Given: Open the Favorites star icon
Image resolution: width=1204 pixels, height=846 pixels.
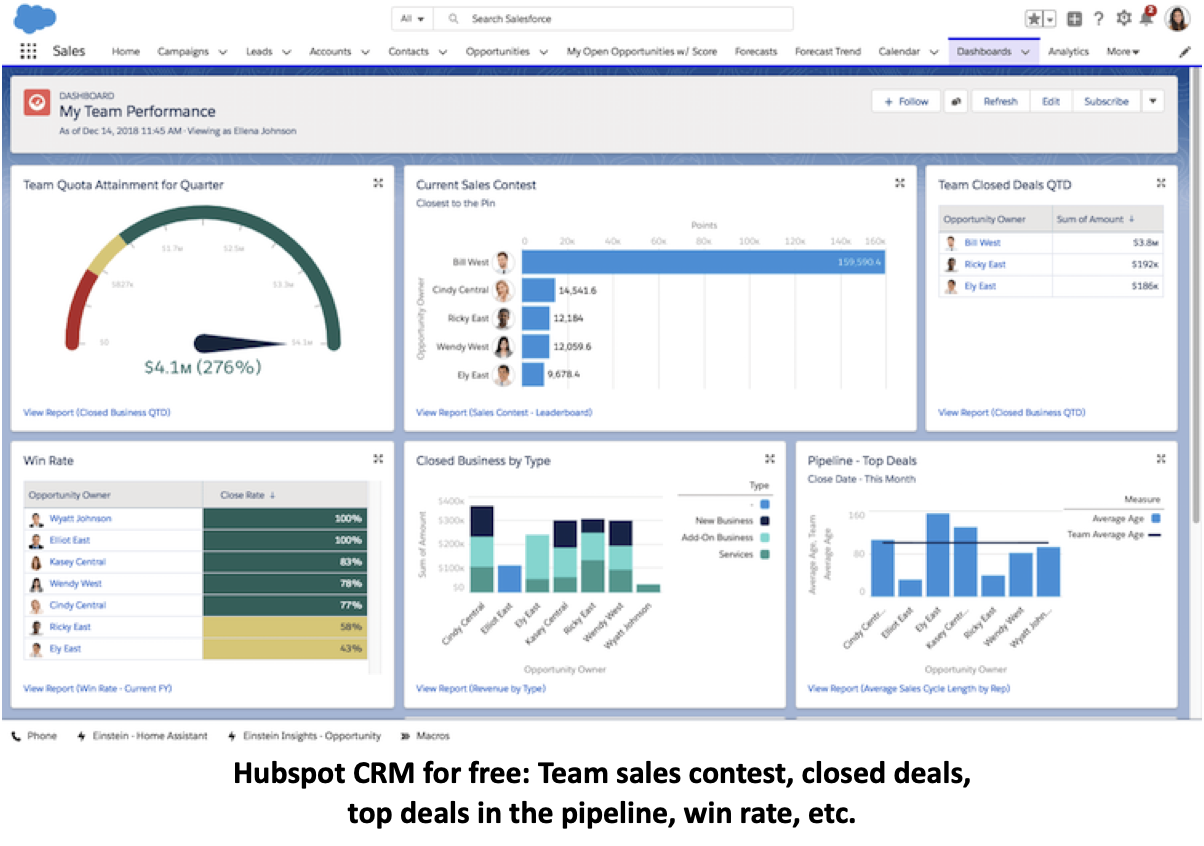Looking at the screenshot, I should (1034, 19).
